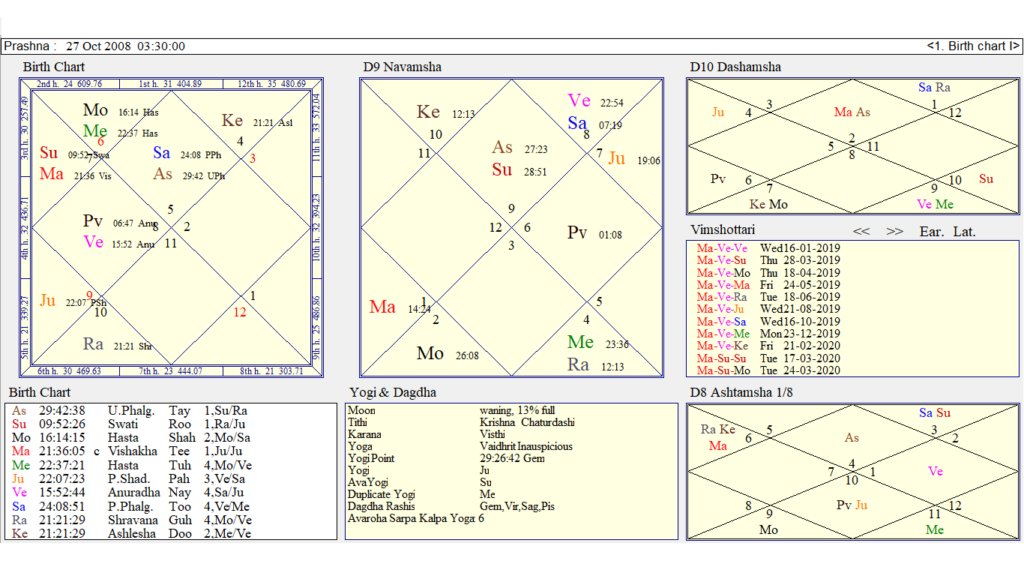
Task: Click Sa 24:08 in the Birth Chart diagram
Action: coord(187,153)
